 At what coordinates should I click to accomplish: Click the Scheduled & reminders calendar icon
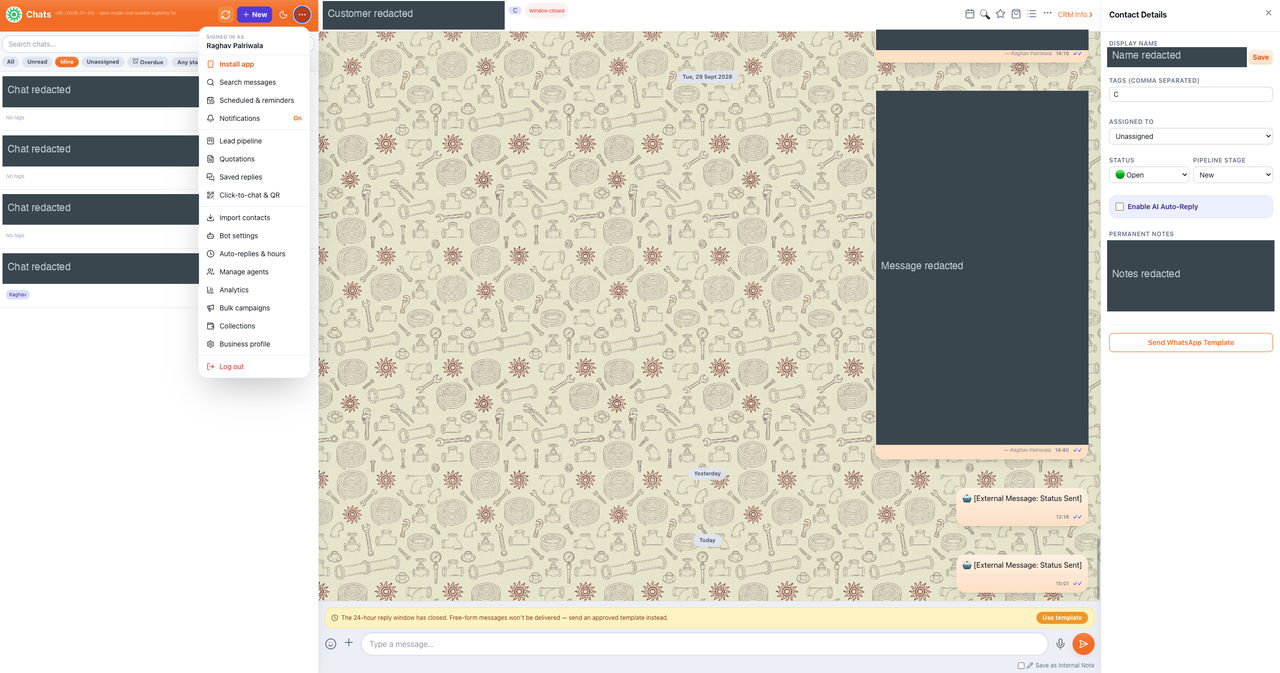click(x=211, y=100)
